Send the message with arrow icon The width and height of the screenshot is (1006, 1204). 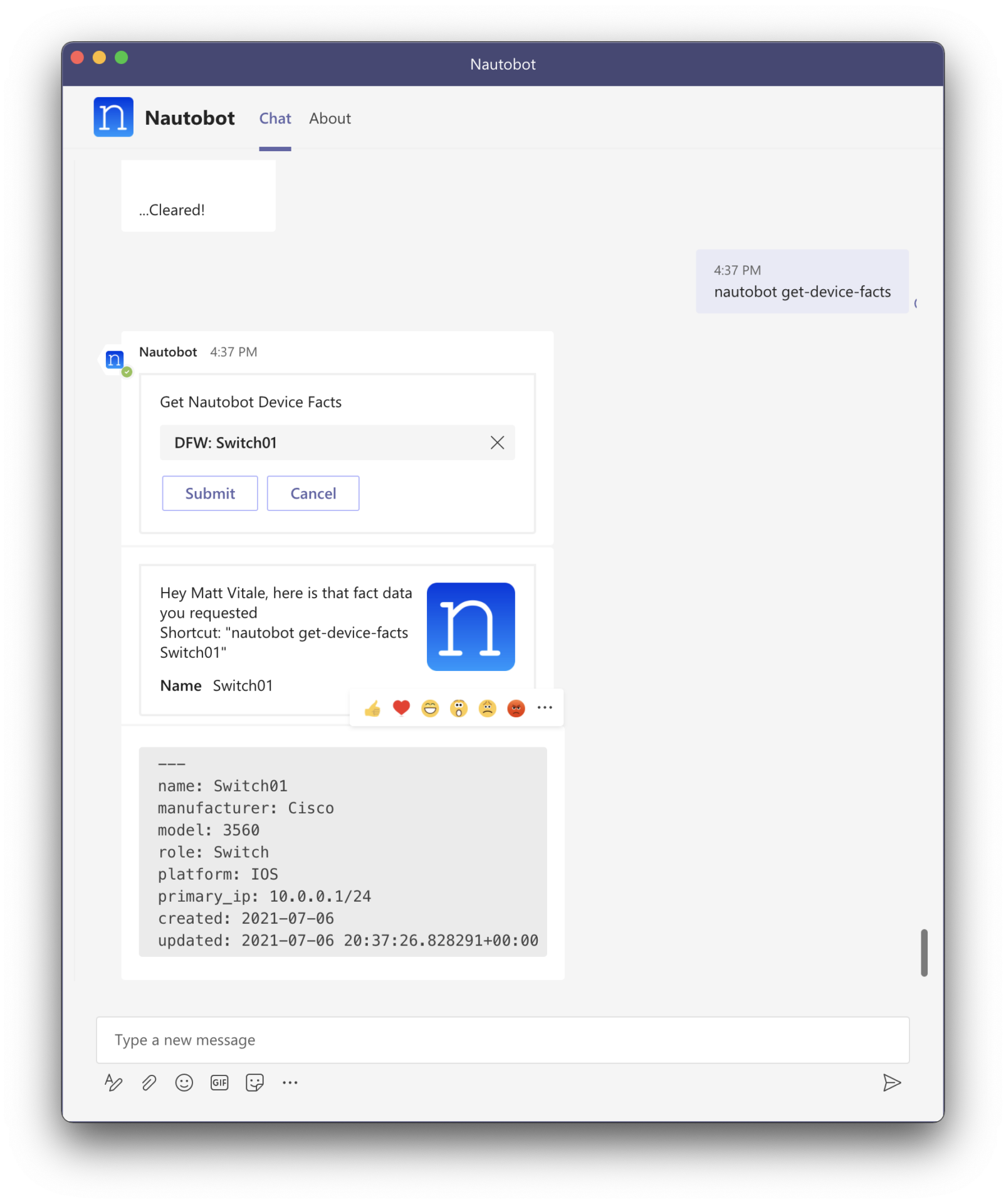pos(892,1083)
